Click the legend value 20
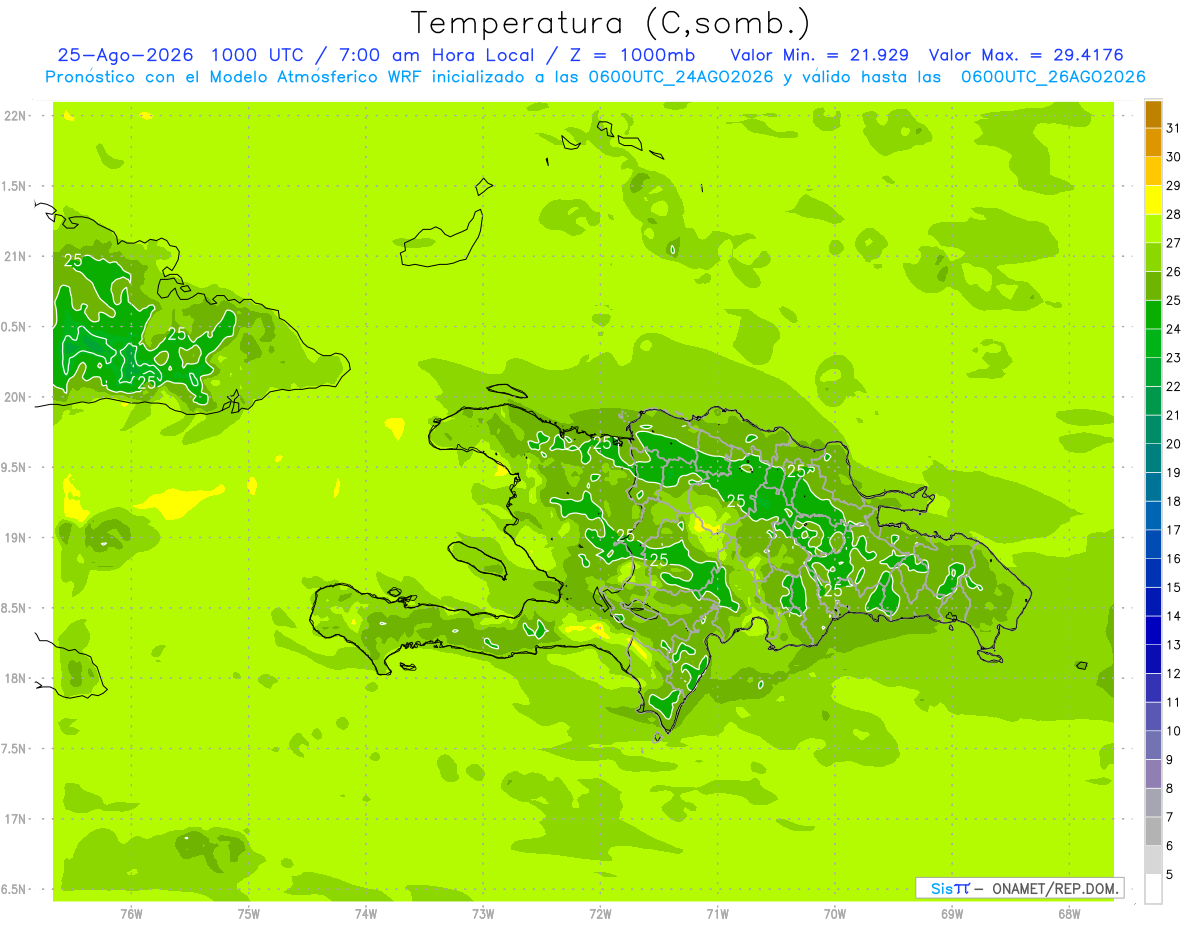Viewport: 1200px width, 927px height. pyautogui.click(x=1174, y=444)
